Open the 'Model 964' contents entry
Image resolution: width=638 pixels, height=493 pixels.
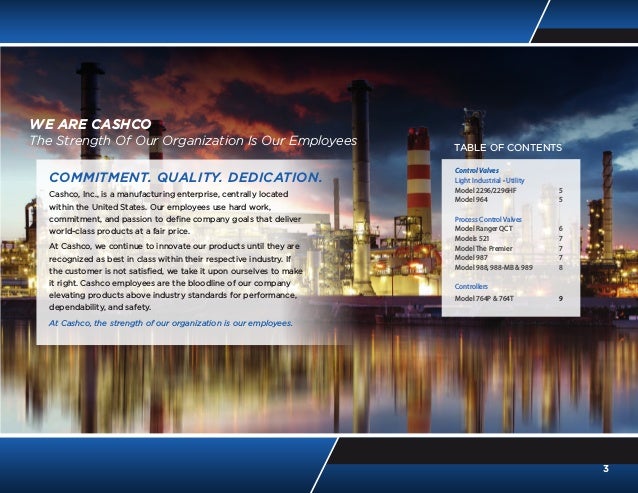click(471, 199)
